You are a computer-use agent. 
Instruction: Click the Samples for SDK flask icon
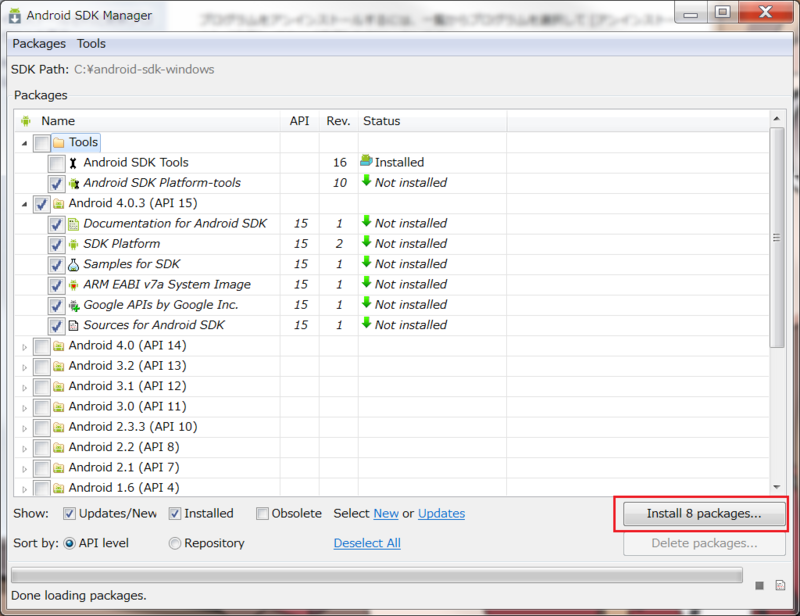point(73,265)
